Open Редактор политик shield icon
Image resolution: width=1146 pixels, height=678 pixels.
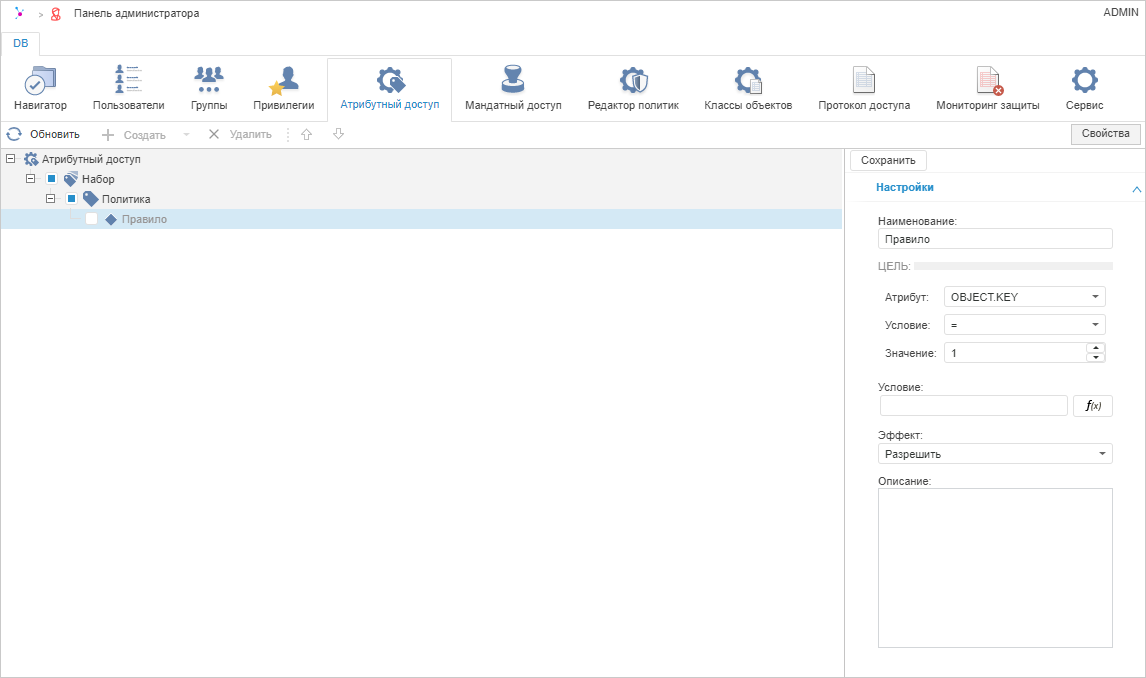[x=633, y=81]
